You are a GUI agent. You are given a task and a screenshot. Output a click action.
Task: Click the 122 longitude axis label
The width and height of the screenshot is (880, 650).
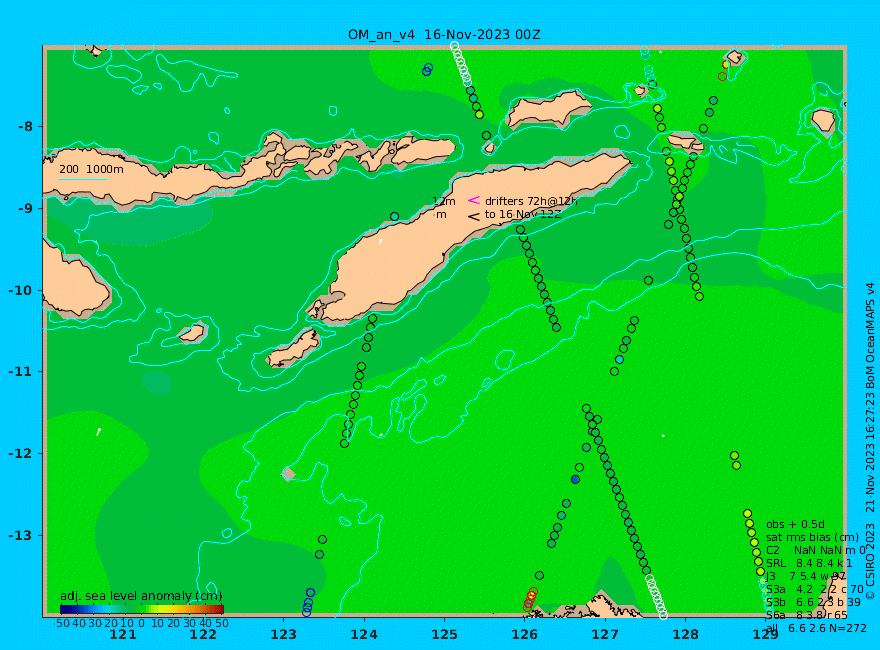pyautogui.click(x=203, y=635)
